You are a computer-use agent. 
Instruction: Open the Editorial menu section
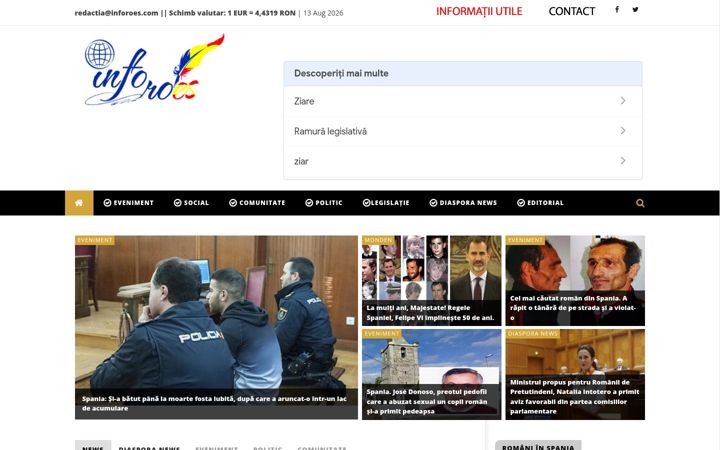[x=540, y=203]
